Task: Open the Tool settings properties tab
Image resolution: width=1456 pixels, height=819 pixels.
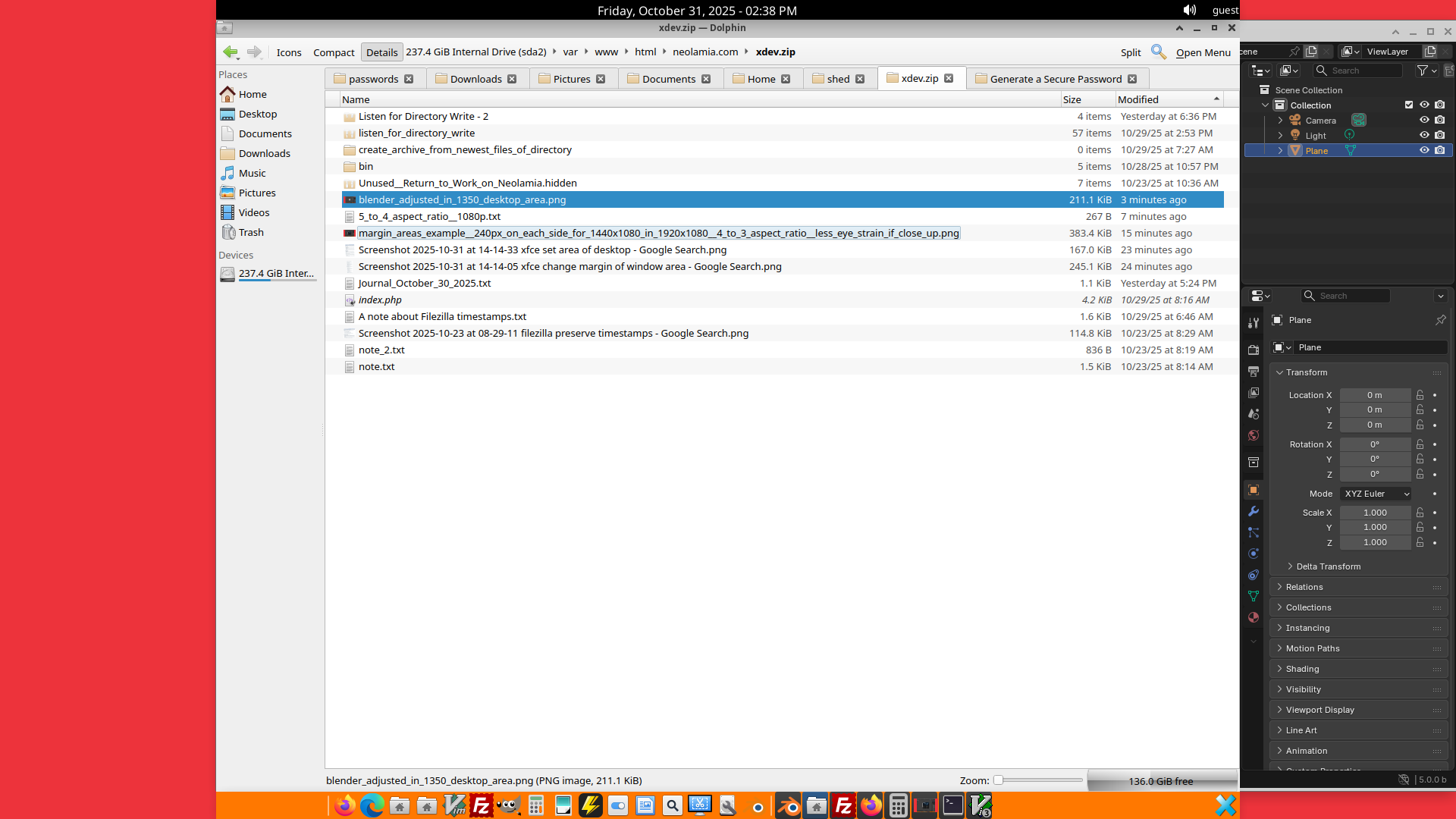Action: 1254,323
